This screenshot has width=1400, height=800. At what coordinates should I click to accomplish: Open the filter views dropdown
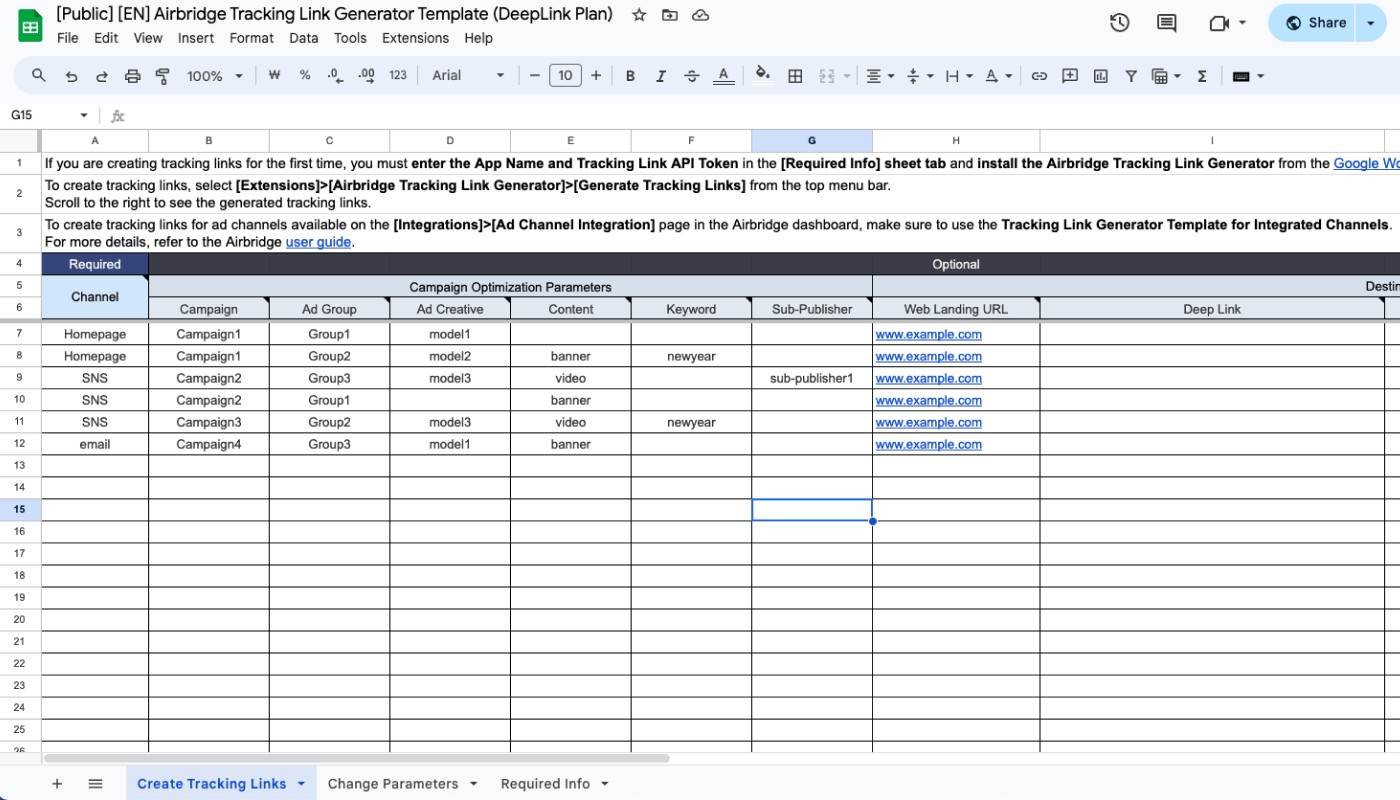click(1166, 76)
